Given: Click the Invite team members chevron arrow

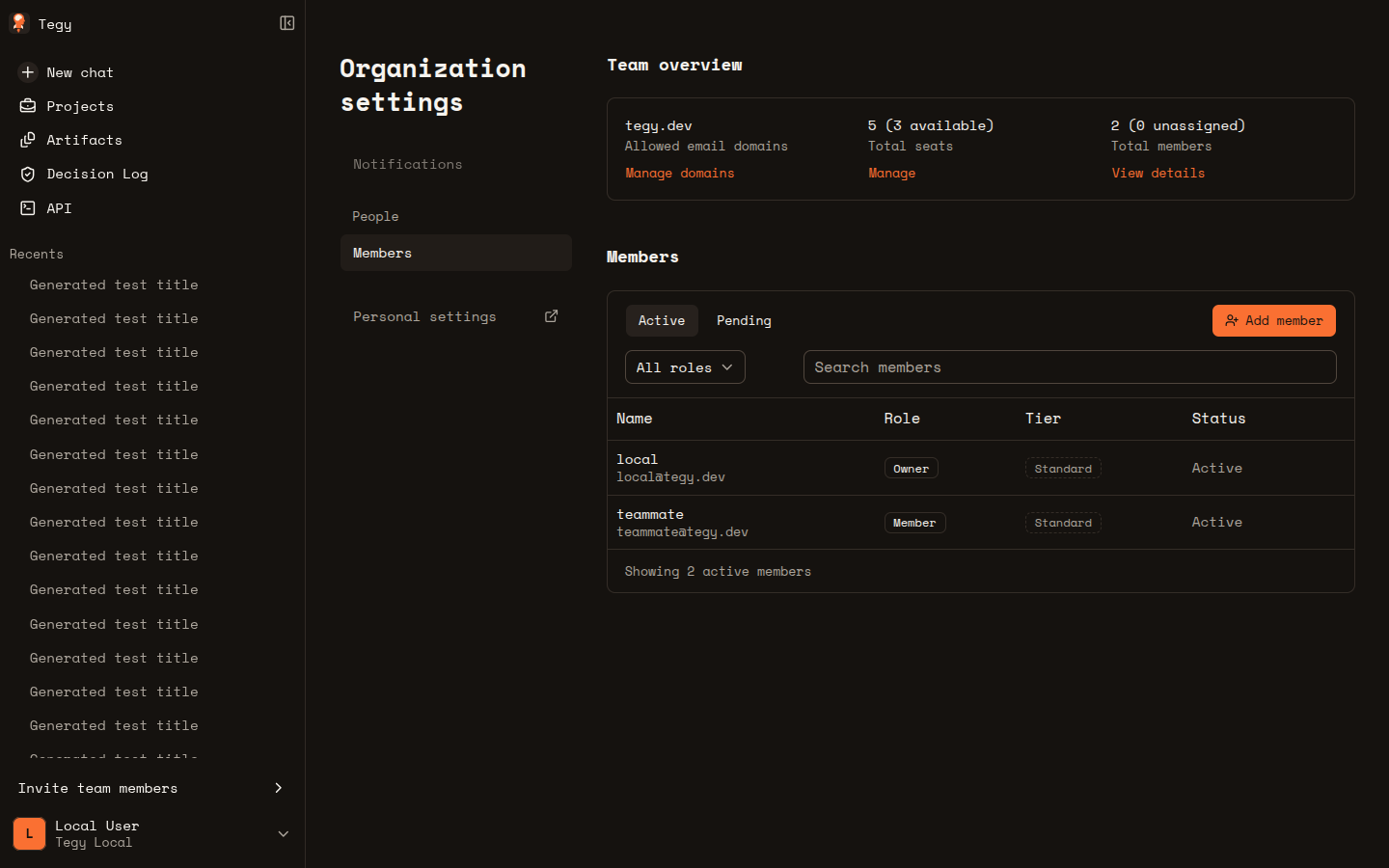Looking at the screenshot, I should click(x=279, y=788).
